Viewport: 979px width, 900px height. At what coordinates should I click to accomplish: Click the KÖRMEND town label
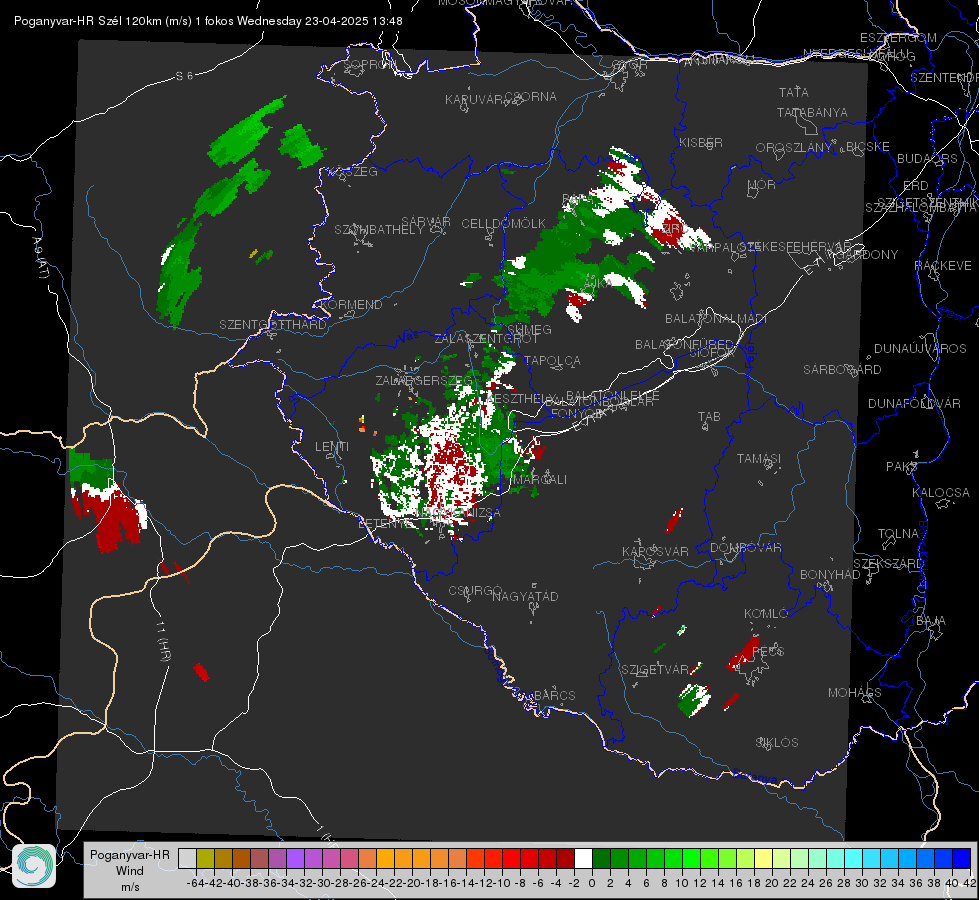click(x=350, y=305)
